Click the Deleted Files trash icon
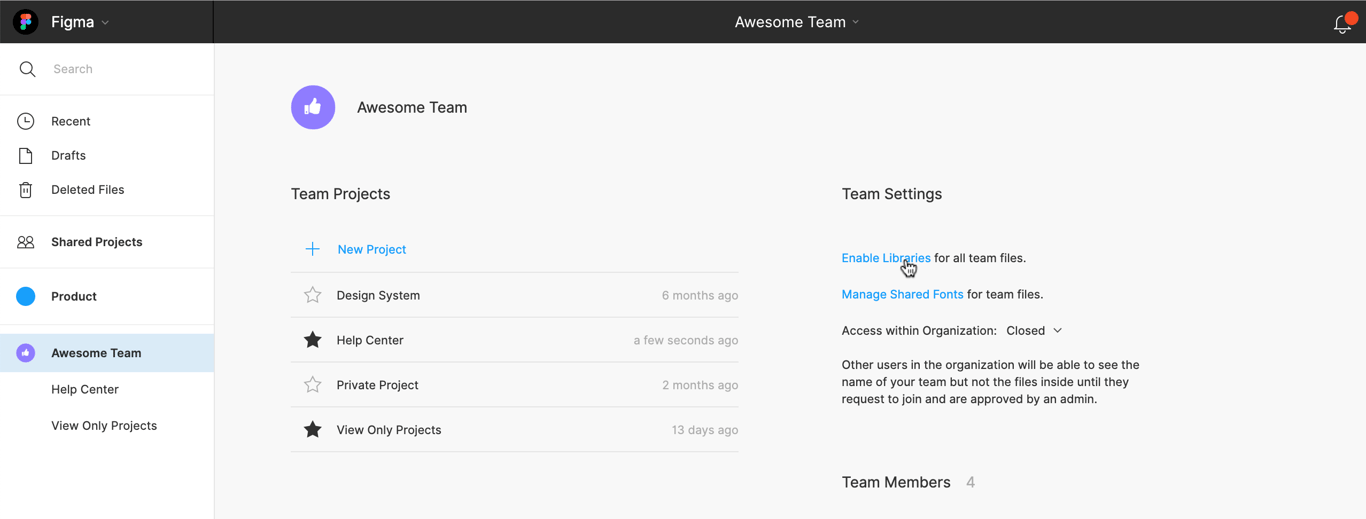Viewport: 1366px width, 519px height. tap(26, 190)
